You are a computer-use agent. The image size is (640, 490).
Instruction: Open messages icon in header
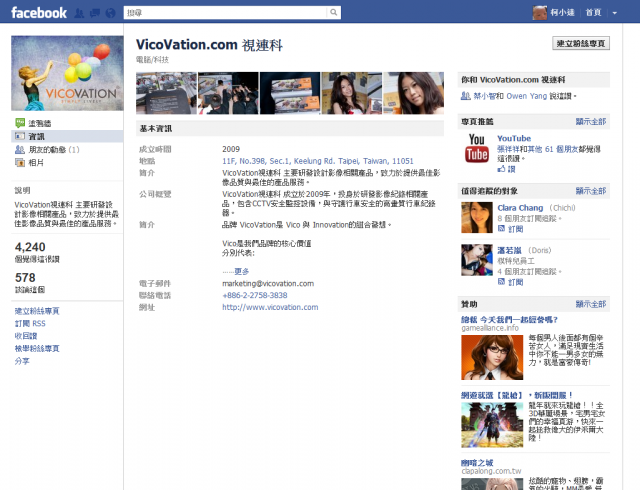[95, 13]
